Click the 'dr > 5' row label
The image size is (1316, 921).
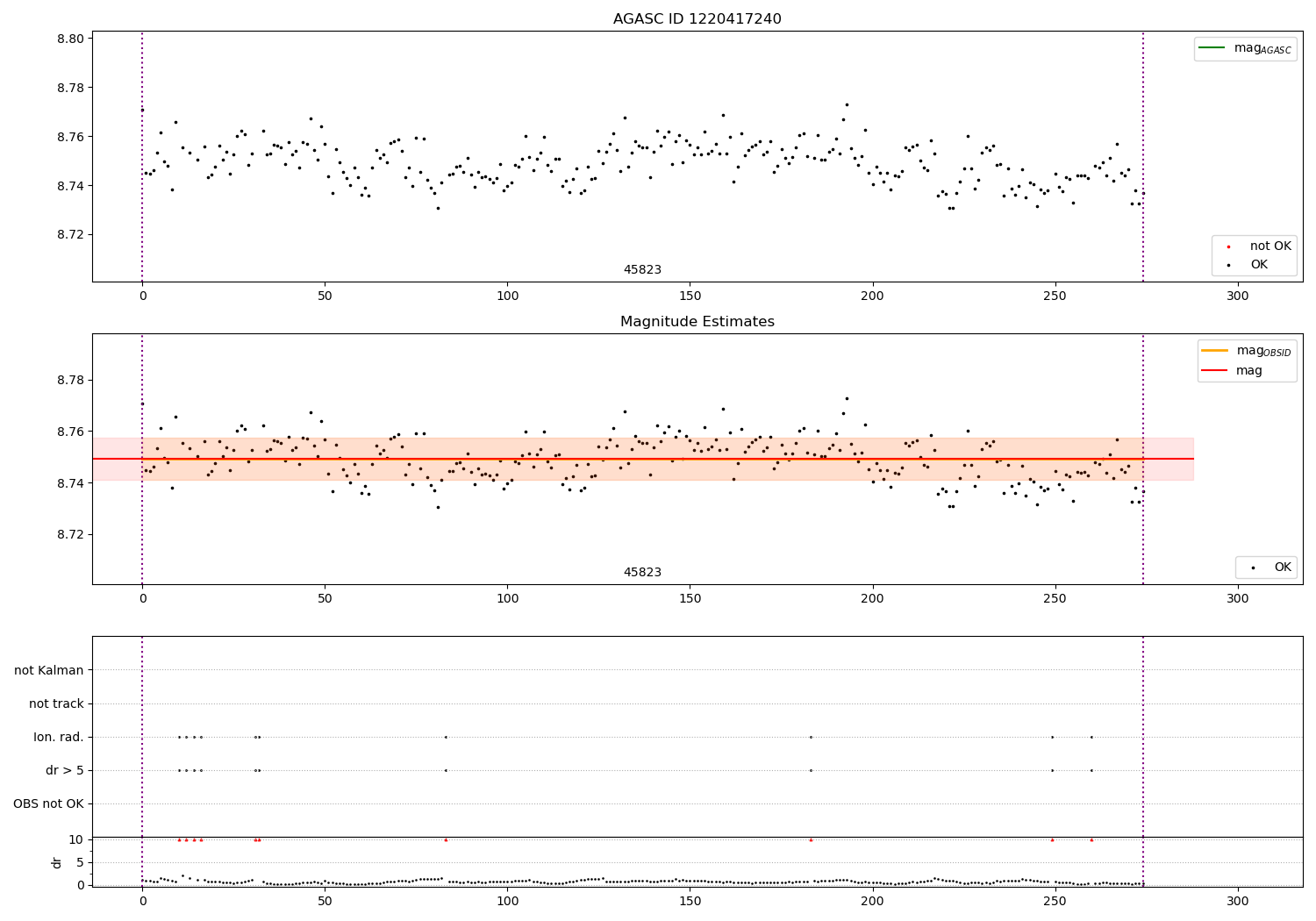65,770
